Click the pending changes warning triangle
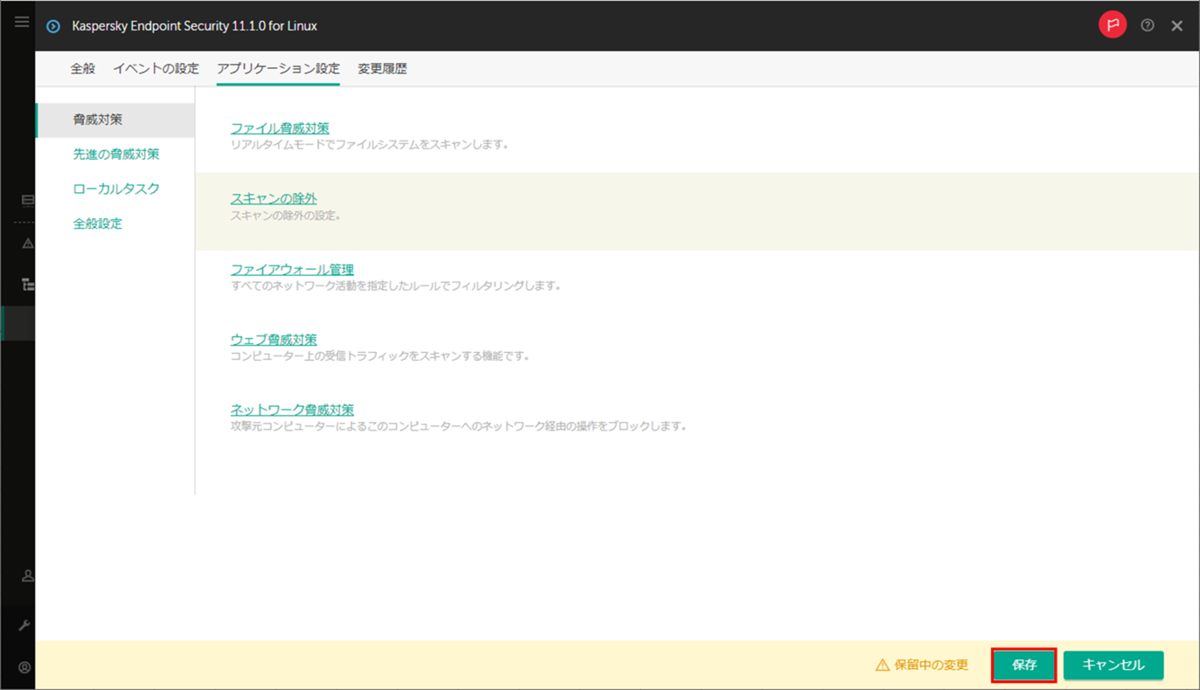Viewport: 1200px width, 690px height. tap(881, 664)
